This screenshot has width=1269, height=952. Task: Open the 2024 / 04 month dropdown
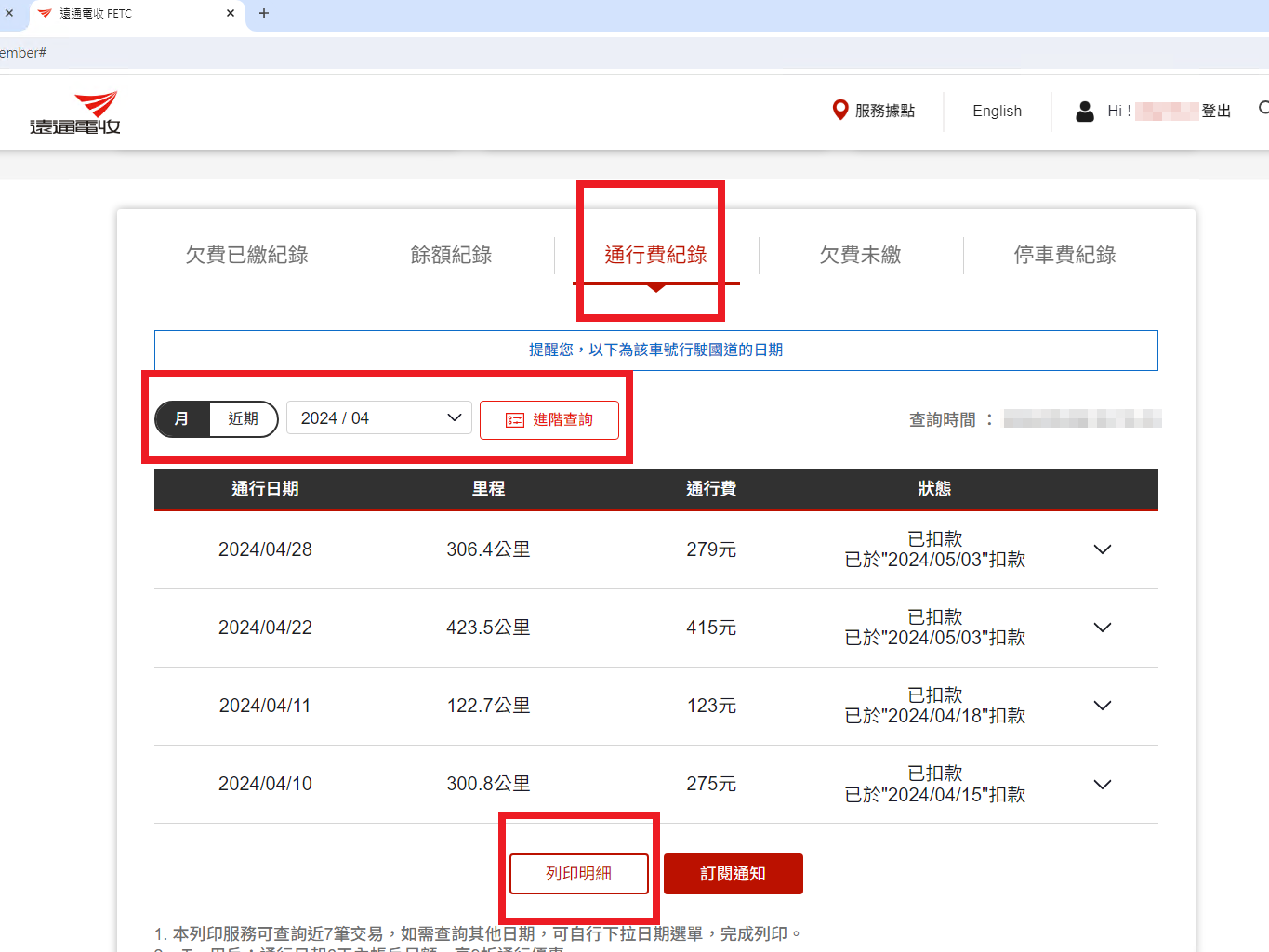(x=379, y=418)
